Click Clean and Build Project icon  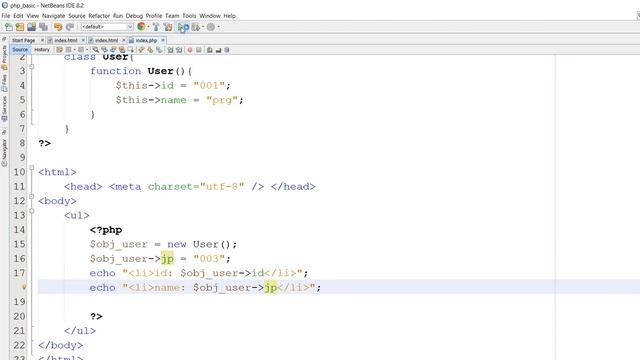tap(168, 27)
